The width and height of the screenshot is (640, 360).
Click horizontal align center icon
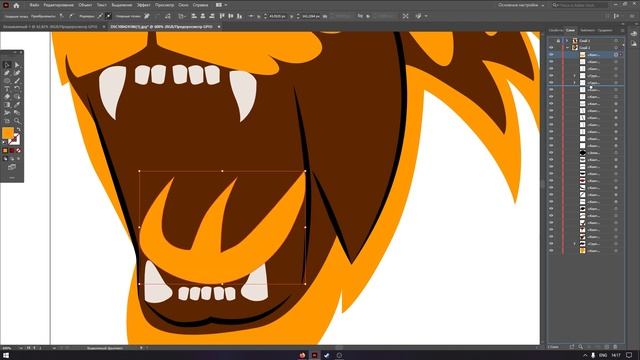click(202, 16)
